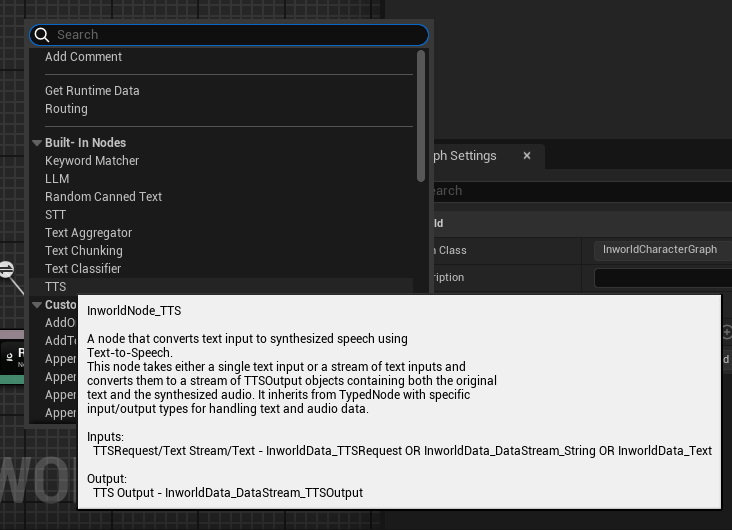Click the Description text field

click(x=663, y=277)
